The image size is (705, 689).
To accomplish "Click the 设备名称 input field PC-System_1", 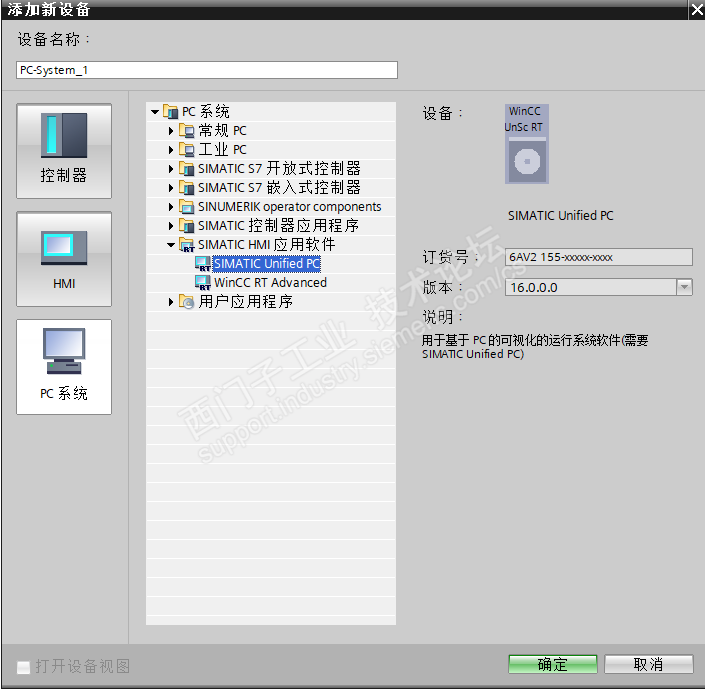I will (x=207, y=70).
